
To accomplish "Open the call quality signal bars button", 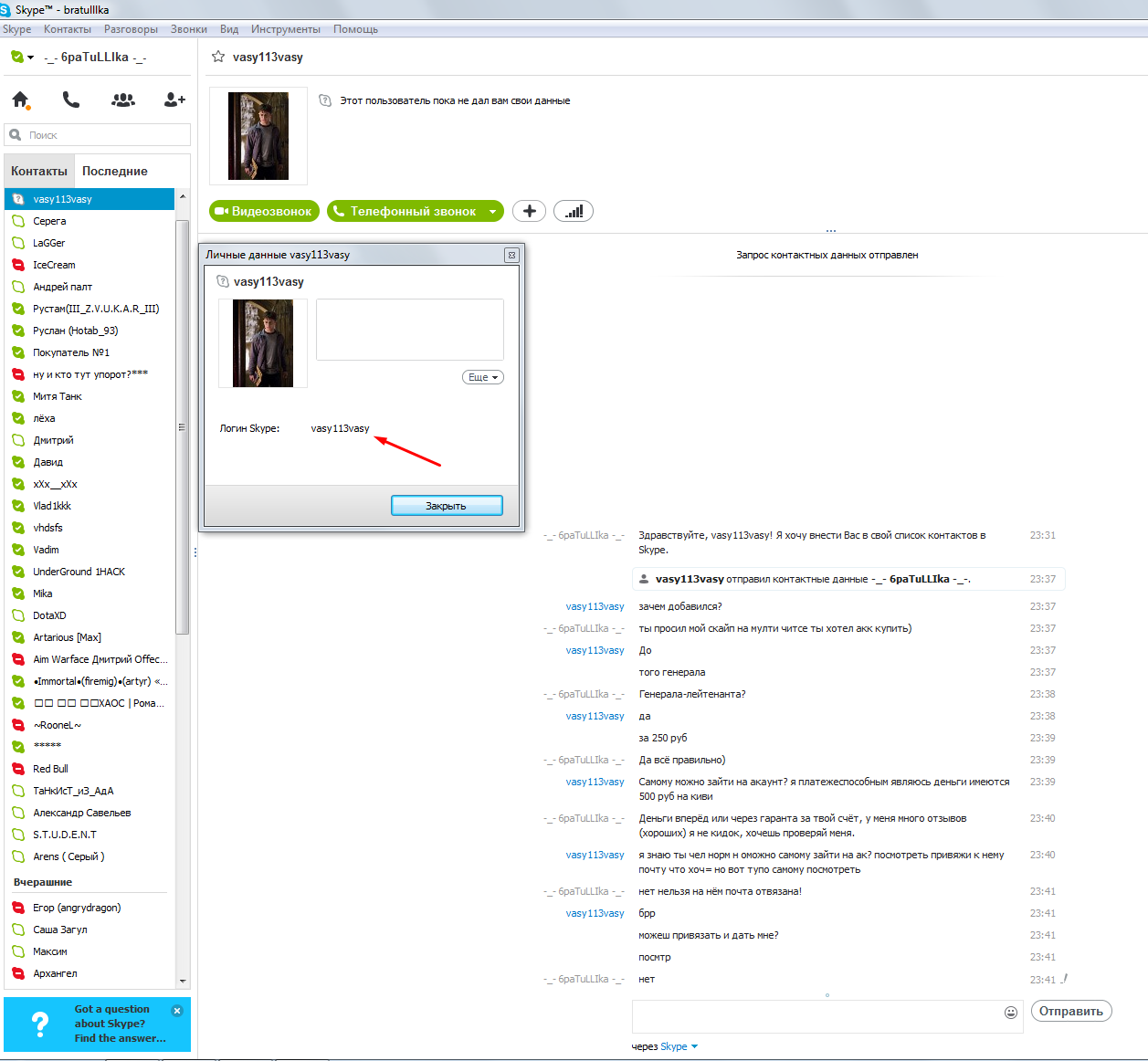I will point(574,211).
